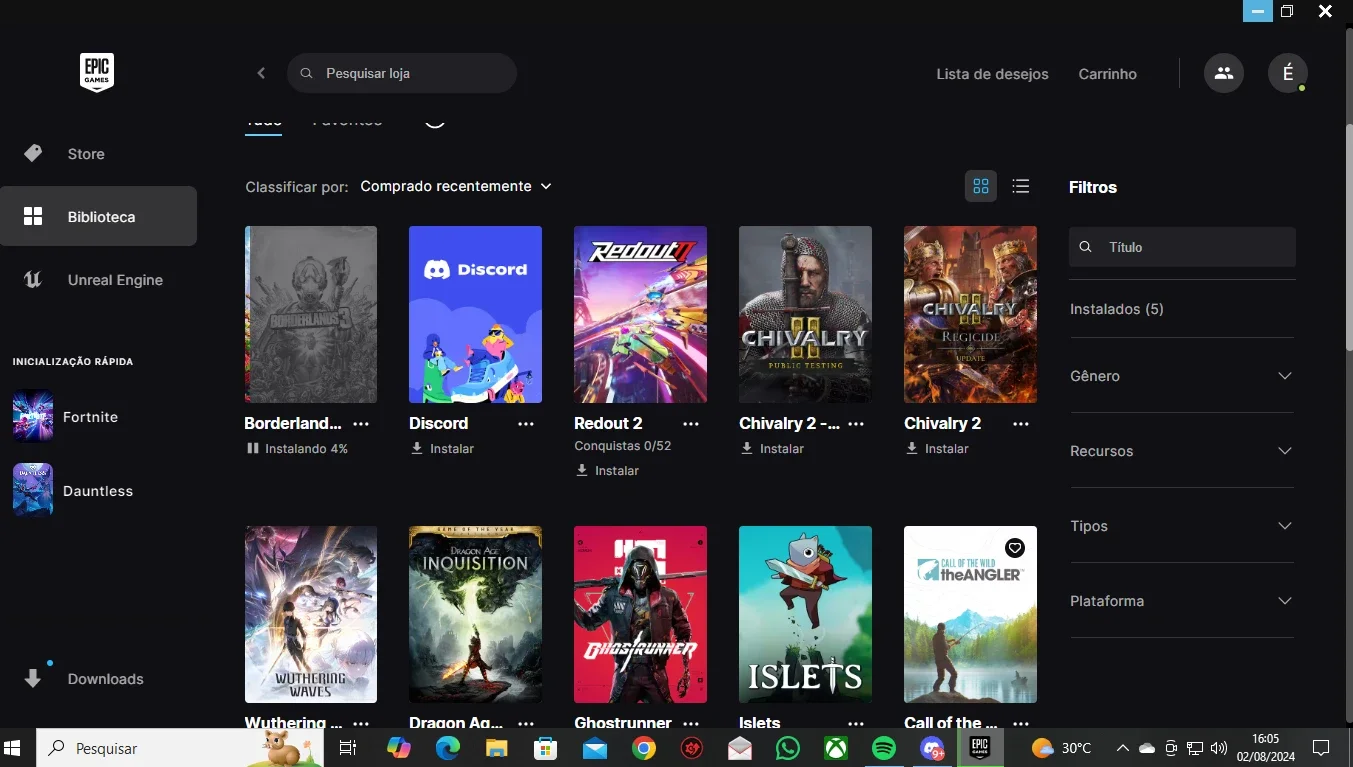Open Lista de desejos
Screen dimensions: 1353x767
[992, 74]
